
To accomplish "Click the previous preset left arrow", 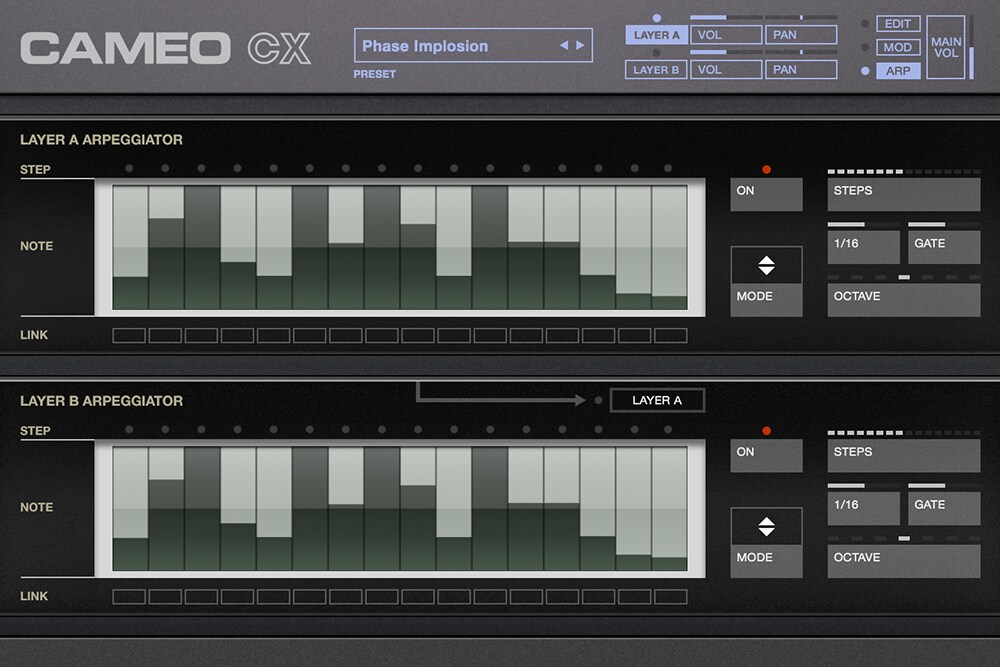I will point(564,46).
